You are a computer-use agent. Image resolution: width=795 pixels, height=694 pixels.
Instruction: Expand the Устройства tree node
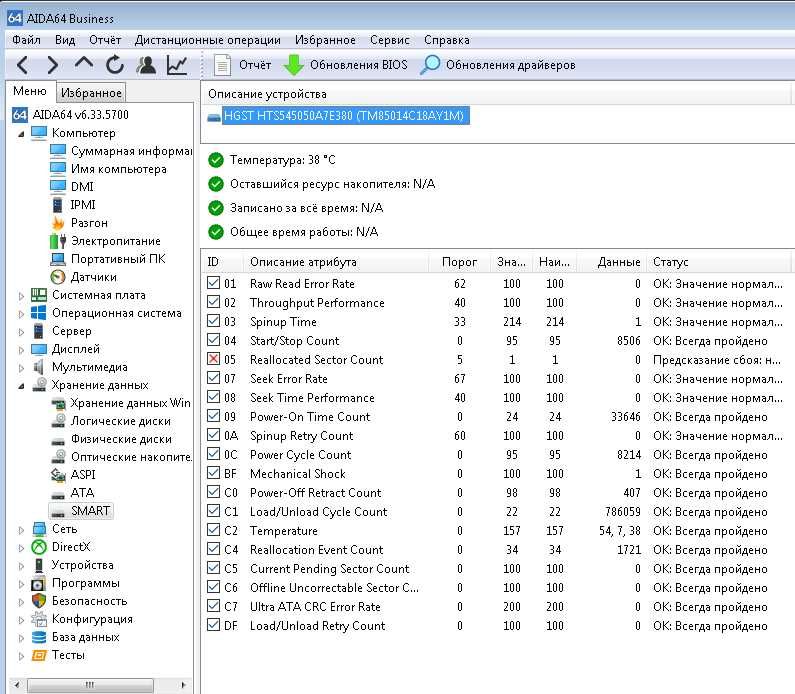(21, 566)
